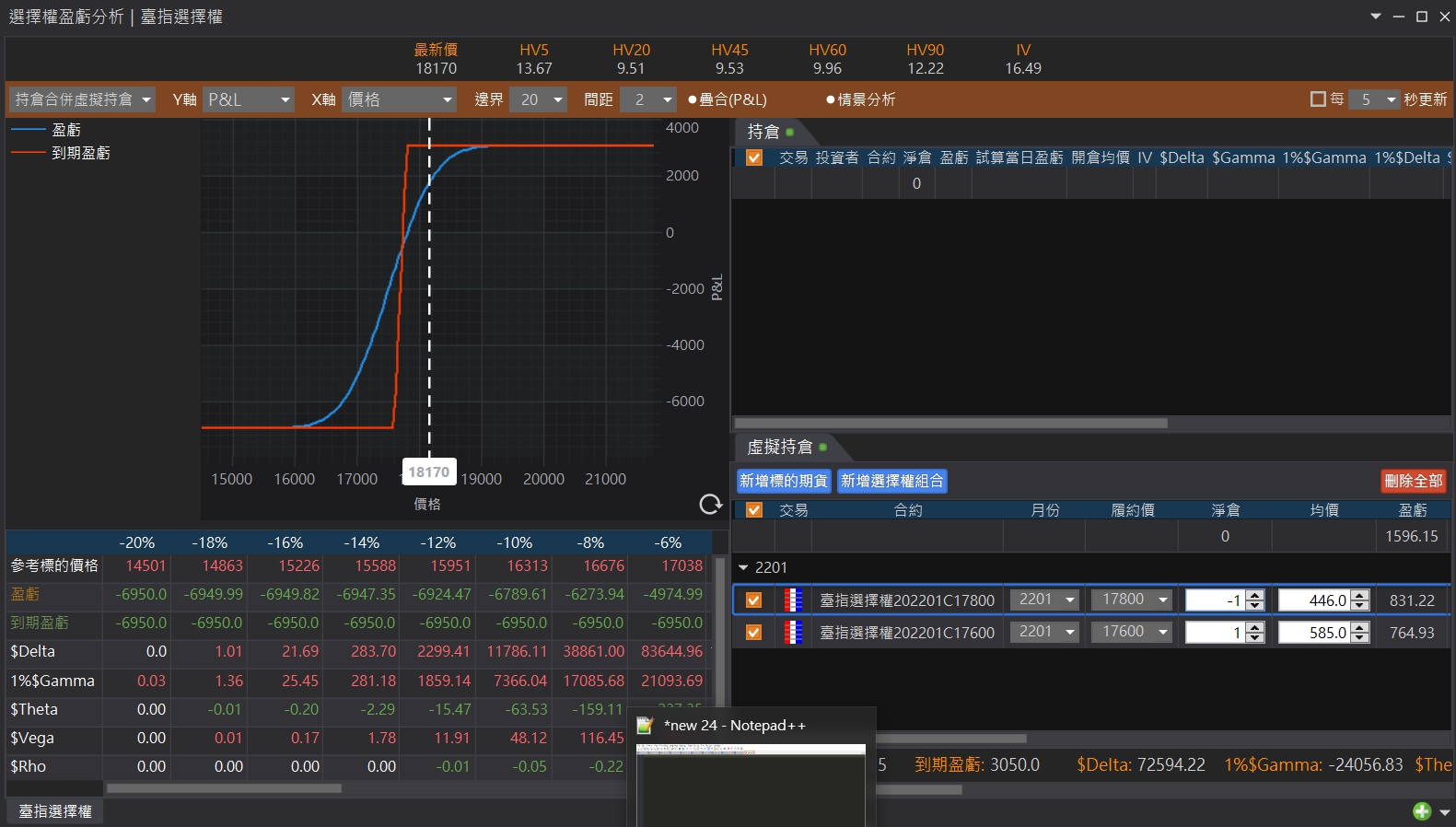Click the $Delta column header in 持倉

click(1182, 157)
